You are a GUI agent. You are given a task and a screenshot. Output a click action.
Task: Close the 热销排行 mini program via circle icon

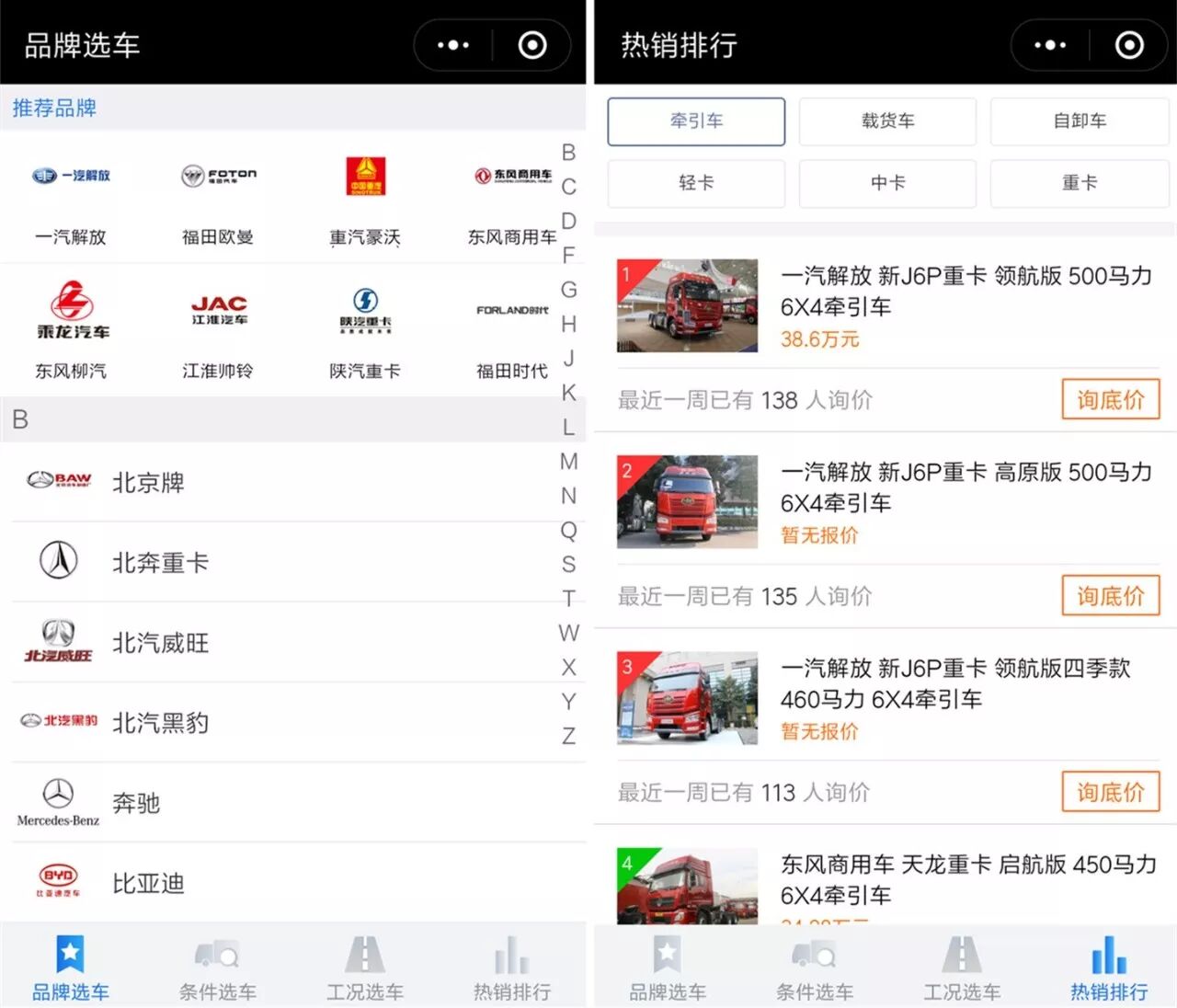[1129, 45]
